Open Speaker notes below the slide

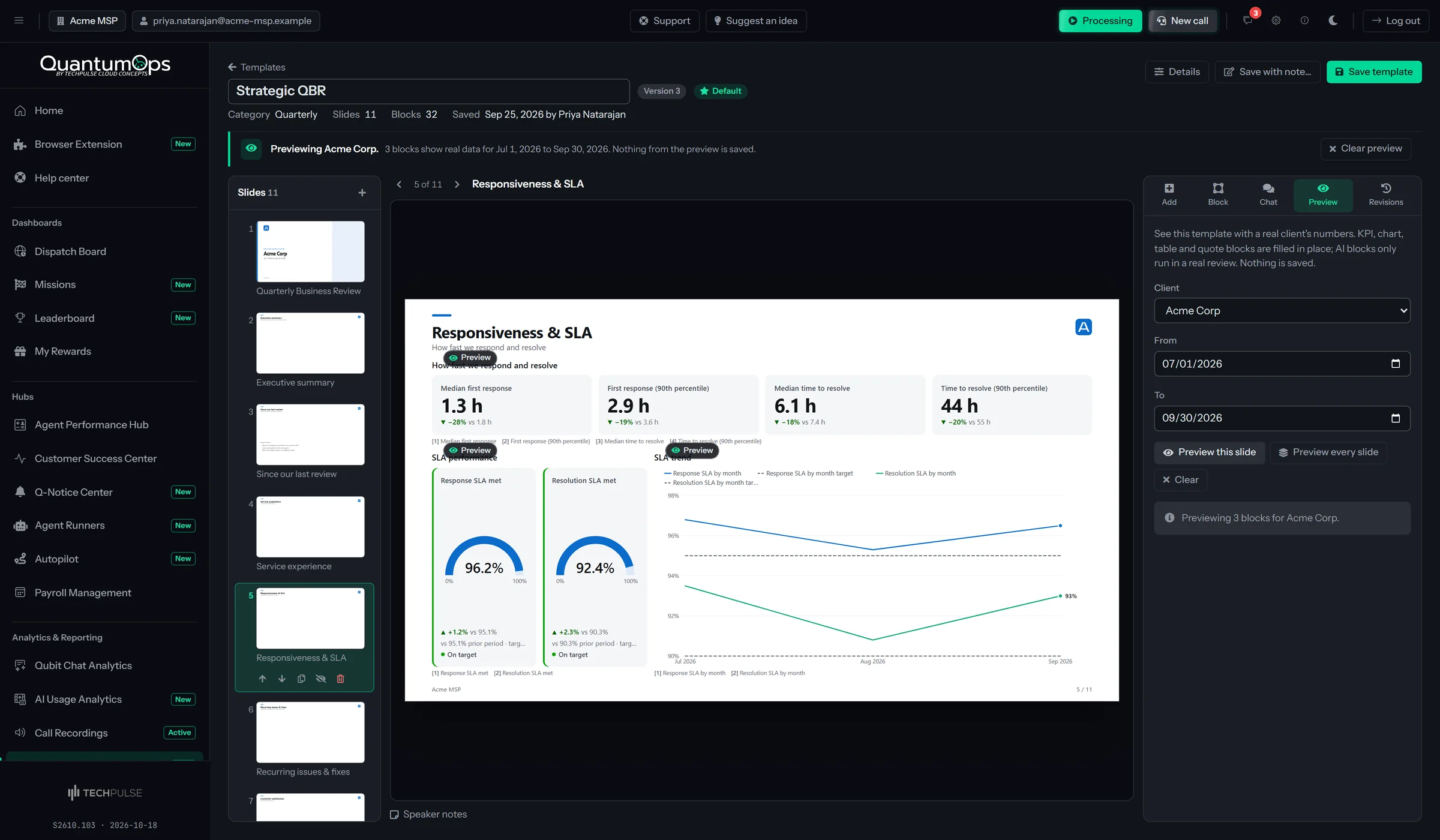[428, 814]
